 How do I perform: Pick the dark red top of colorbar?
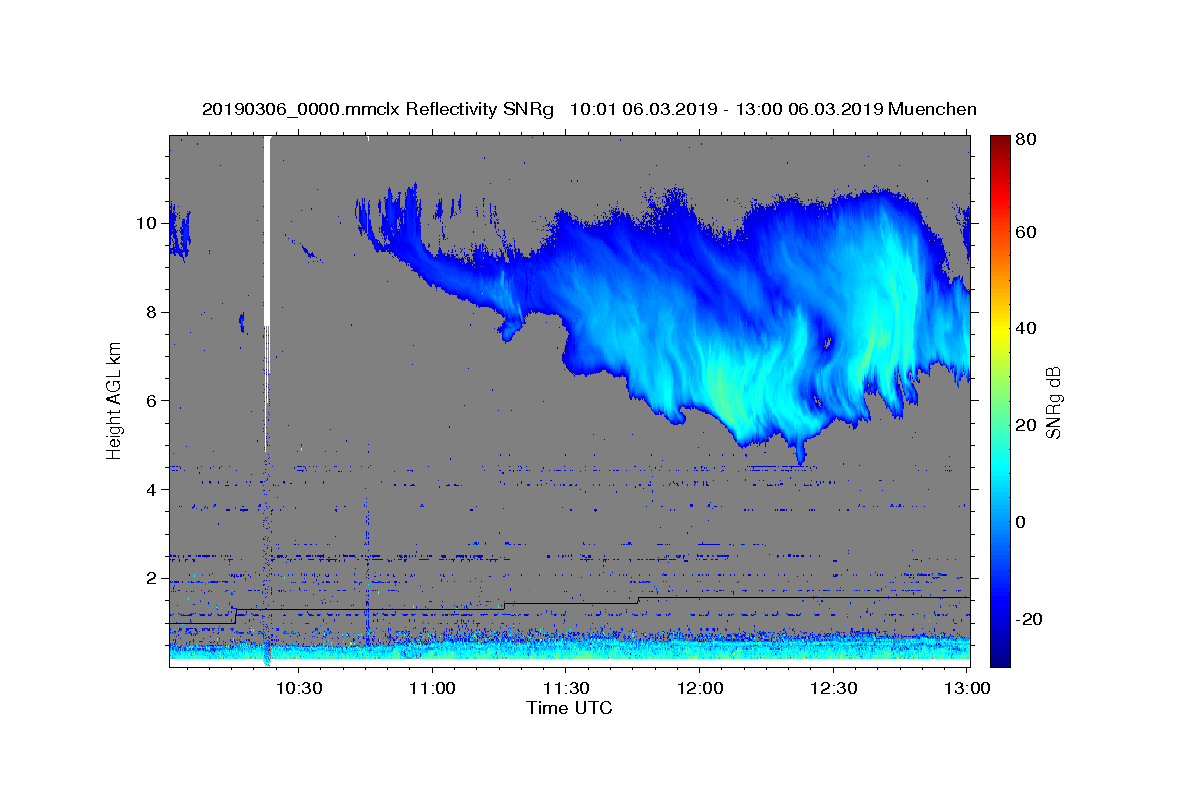coord(1000,142)
